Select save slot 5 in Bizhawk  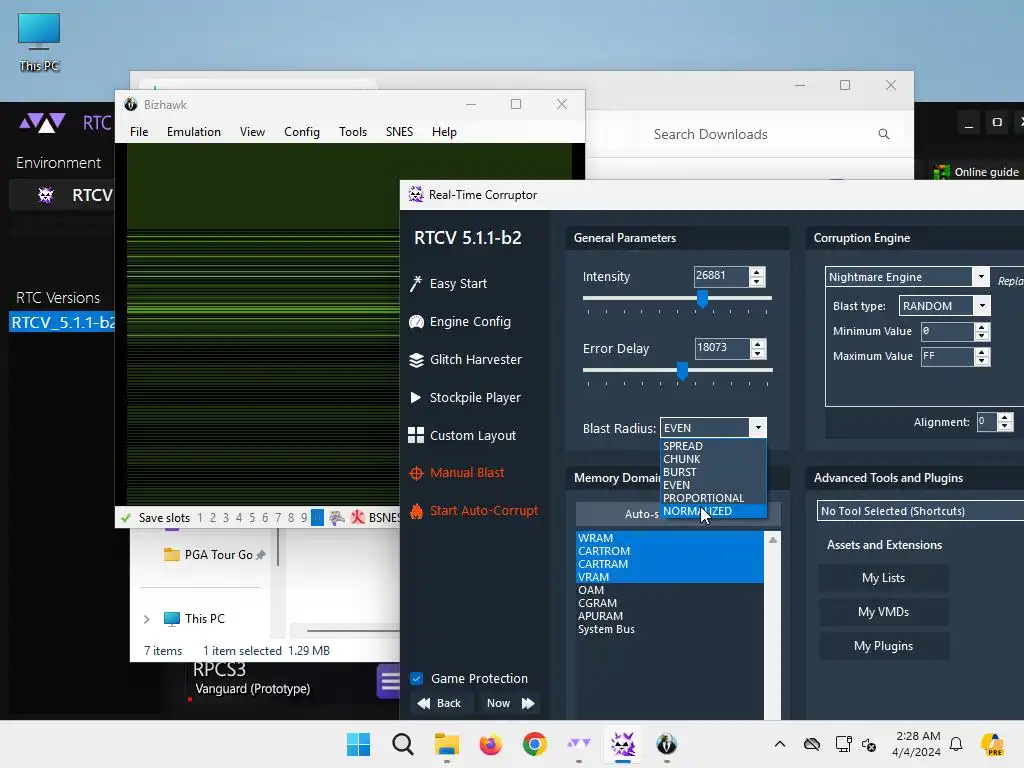pyautogui.click(x=252, y=518)
